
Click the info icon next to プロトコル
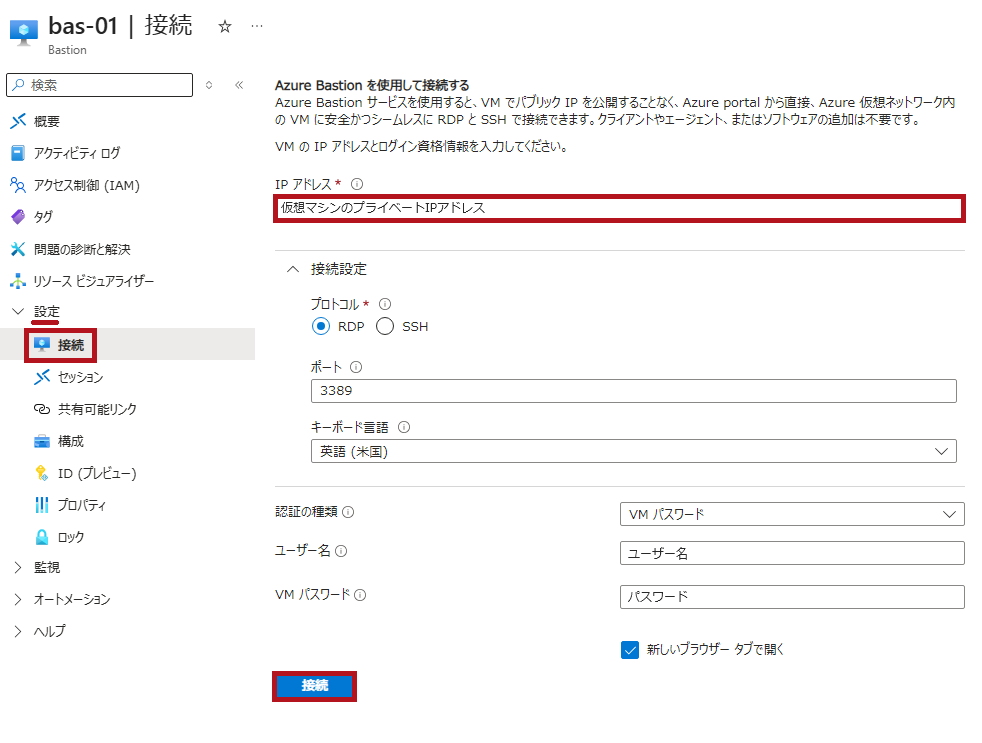(x=385, y=304)
